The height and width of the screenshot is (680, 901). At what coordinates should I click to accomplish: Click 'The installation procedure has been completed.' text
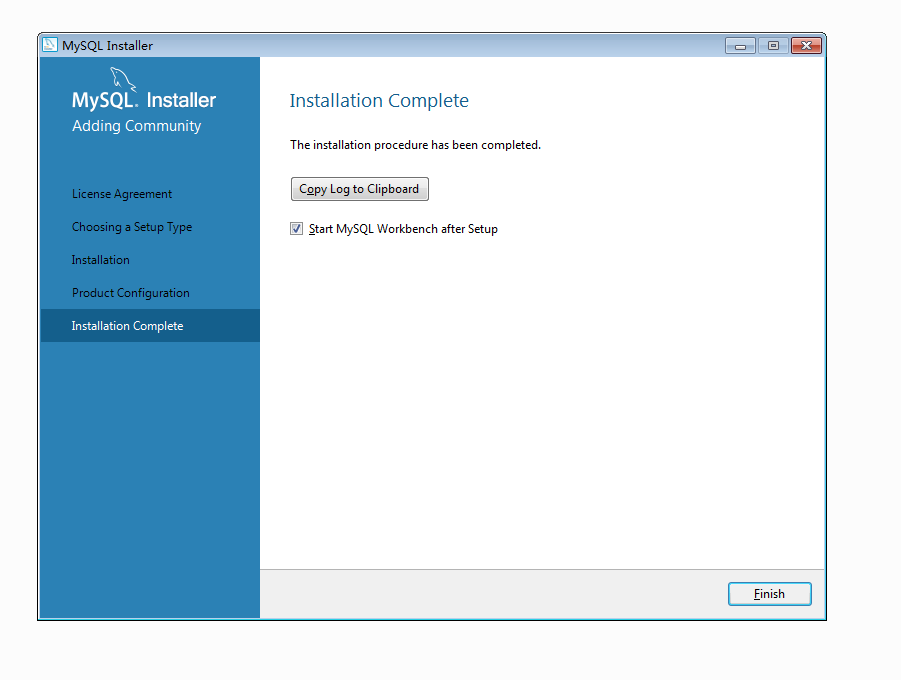415,145
